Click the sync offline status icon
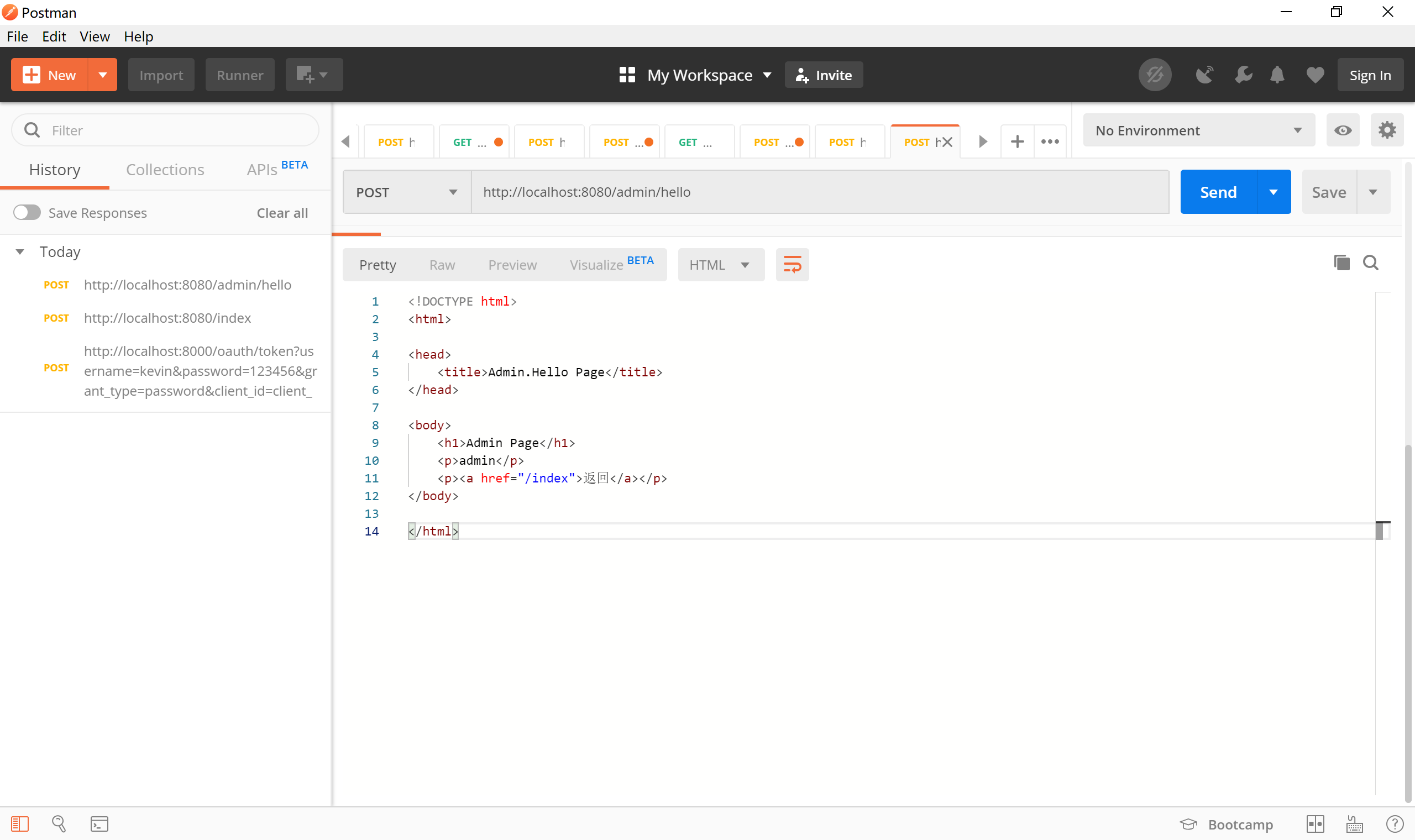The image size is (1415, 840). pyautogui.click(x=1155, y=75)
